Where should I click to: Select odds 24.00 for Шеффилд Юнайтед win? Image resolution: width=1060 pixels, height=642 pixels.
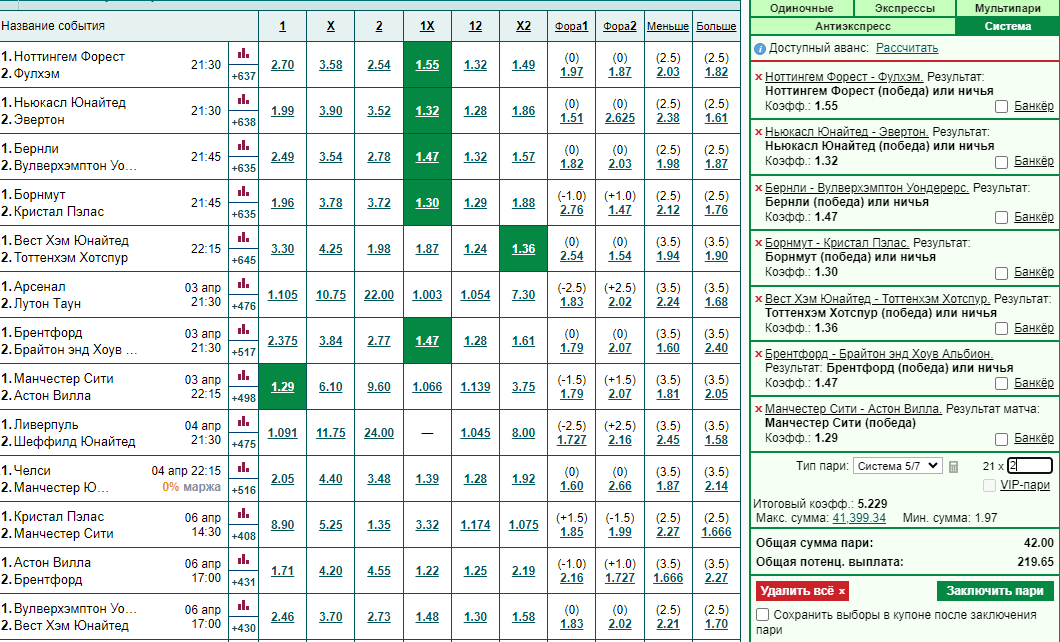379,433
